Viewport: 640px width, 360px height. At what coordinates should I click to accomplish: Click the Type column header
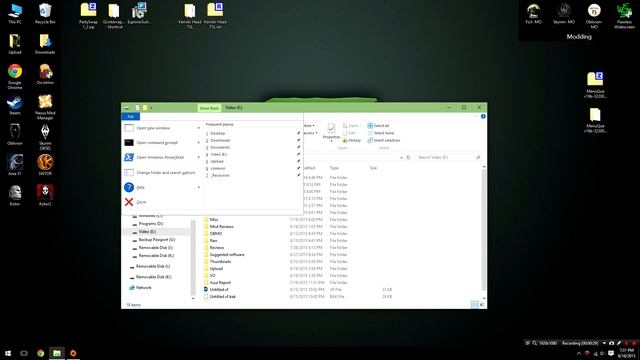click(334, 168)
